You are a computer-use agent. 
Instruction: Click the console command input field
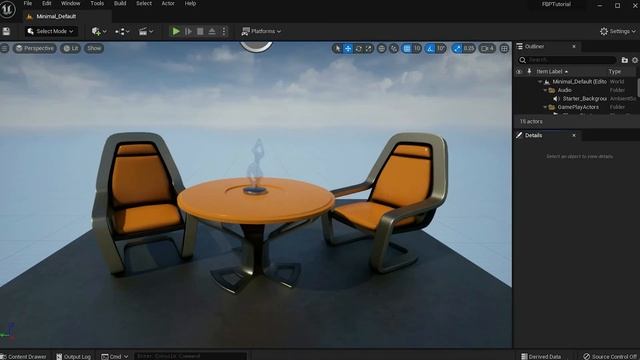tap(191, 356)
